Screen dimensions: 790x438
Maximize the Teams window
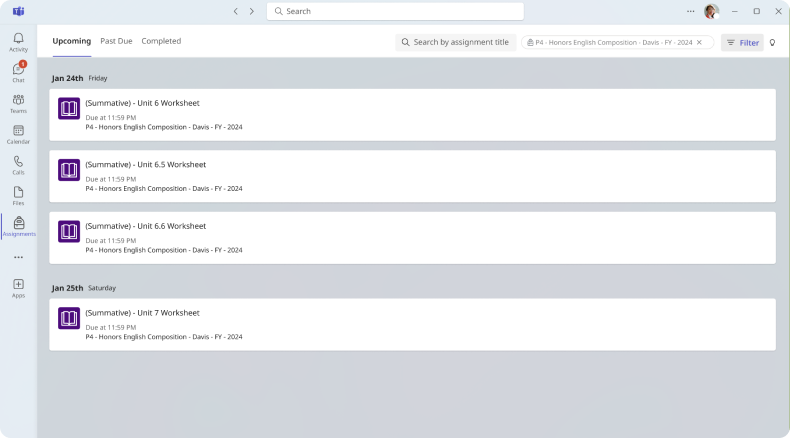coord(756,11)
